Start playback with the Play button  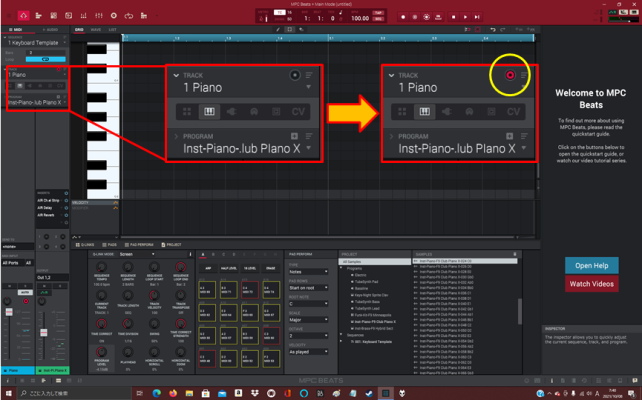465,17
